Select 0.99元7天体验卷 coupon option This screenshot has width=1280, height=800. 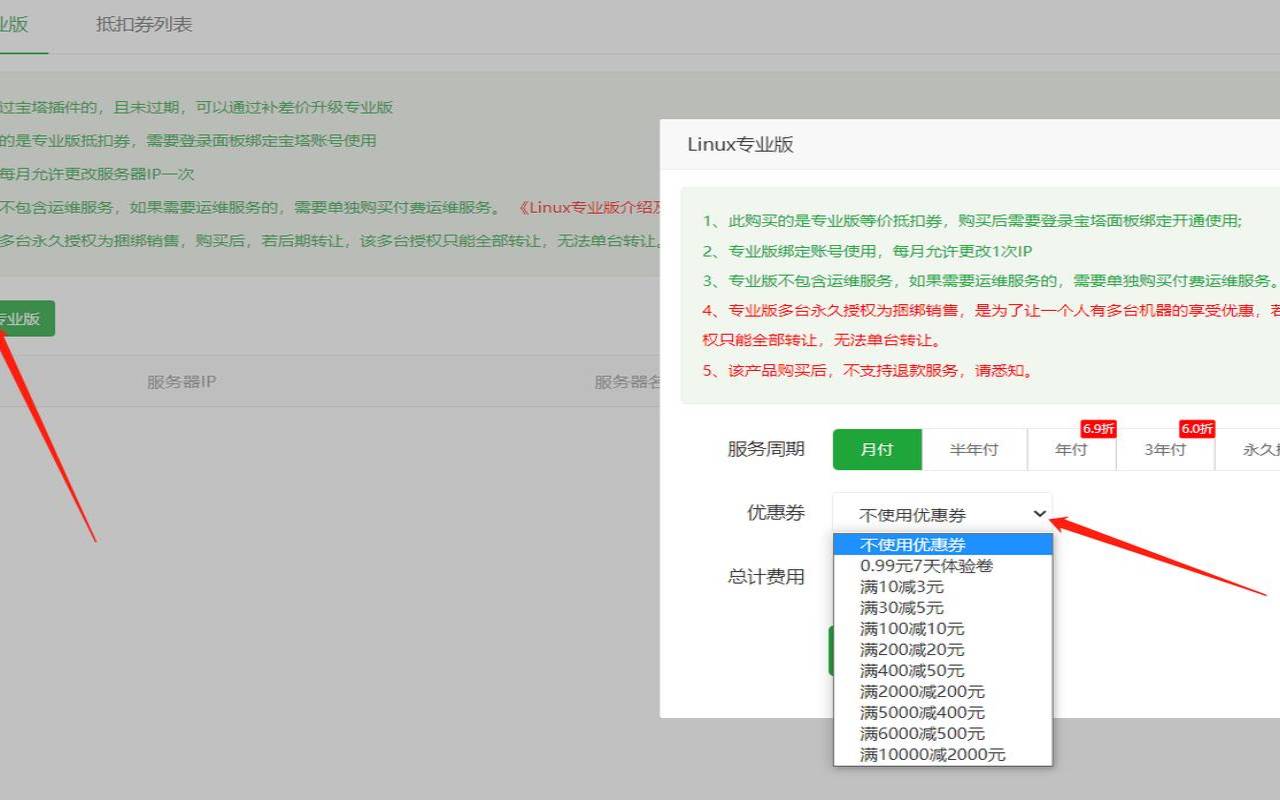[943, 565]
